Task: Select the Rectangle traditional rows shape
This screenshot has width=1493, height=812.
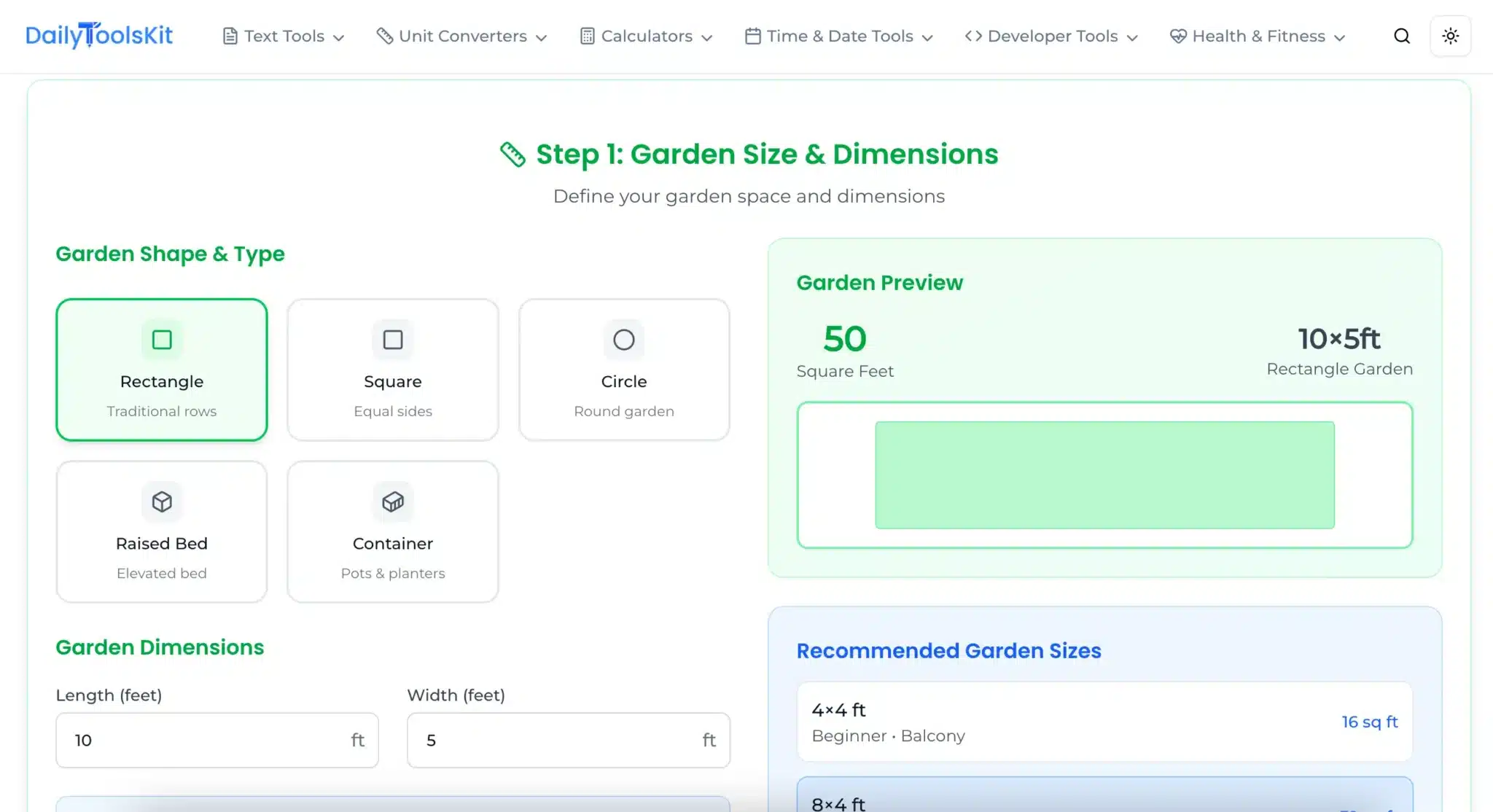Action: click(161, 370)
